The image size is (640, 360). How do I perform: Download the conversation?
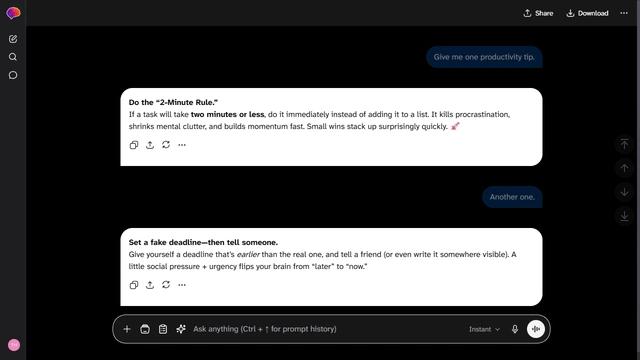pos(587,13)
